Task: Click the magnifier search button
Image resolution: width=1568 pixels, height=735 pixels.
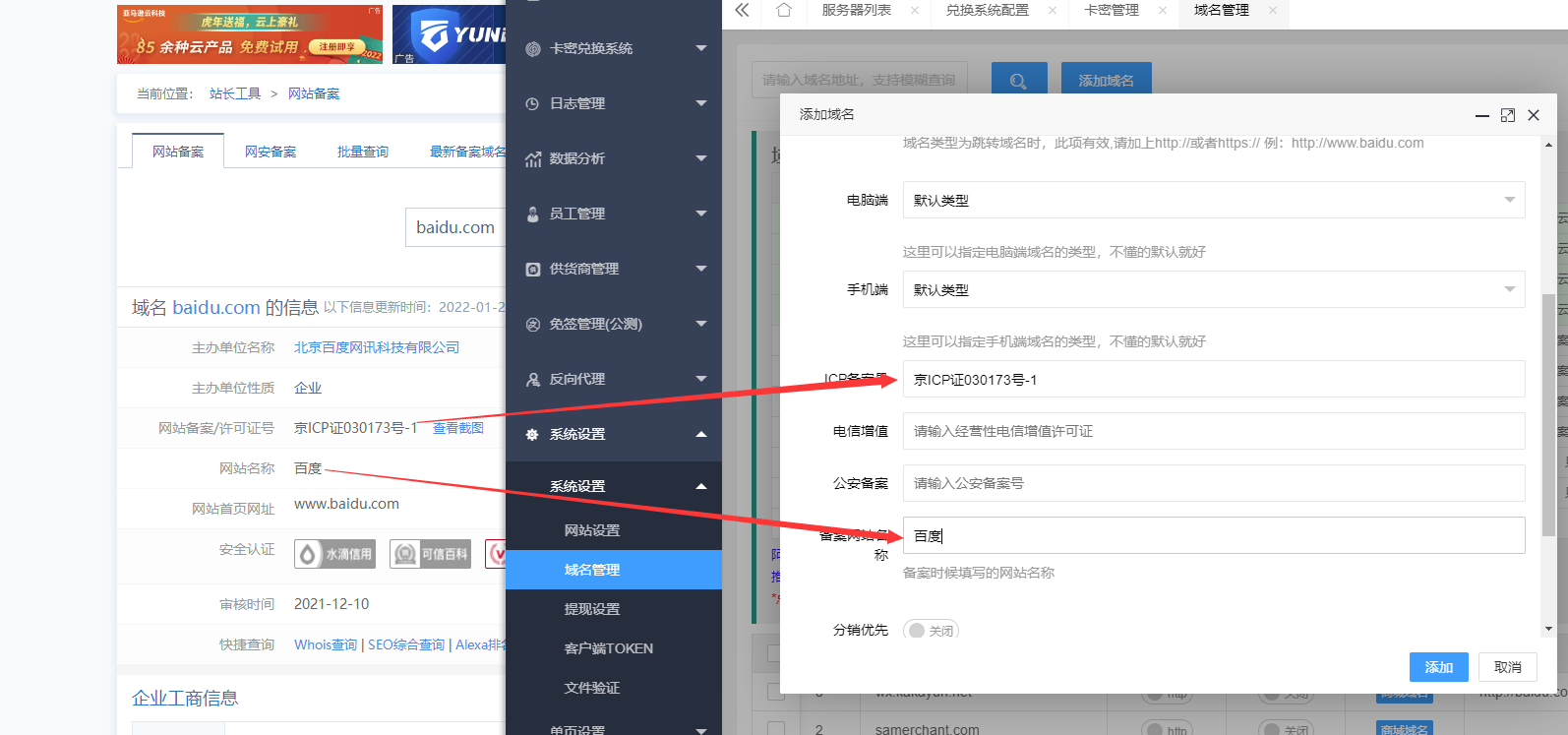Action: pyautogui.click(x=1019, y=81)
